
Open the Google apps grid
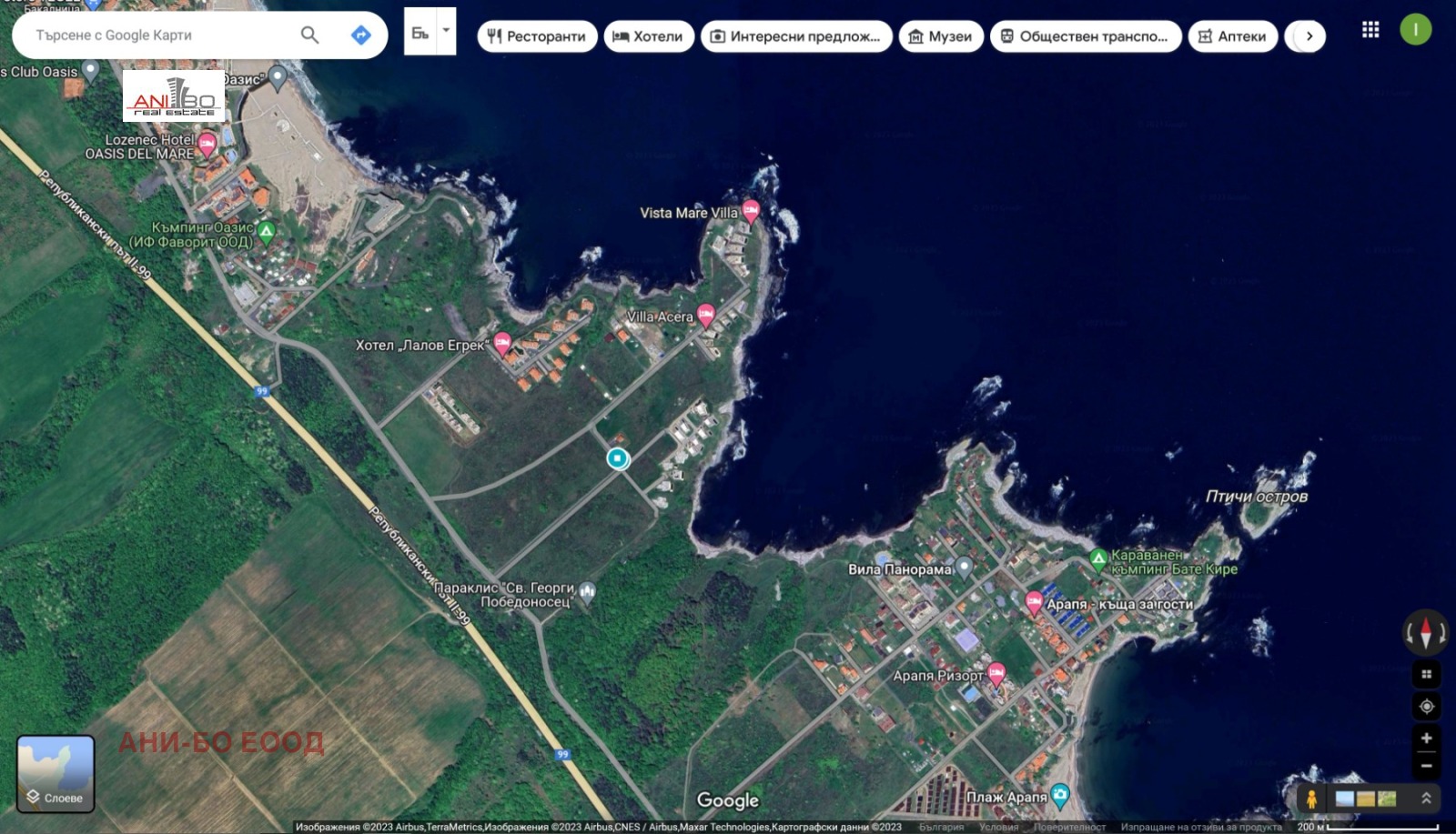point(1370,30)
